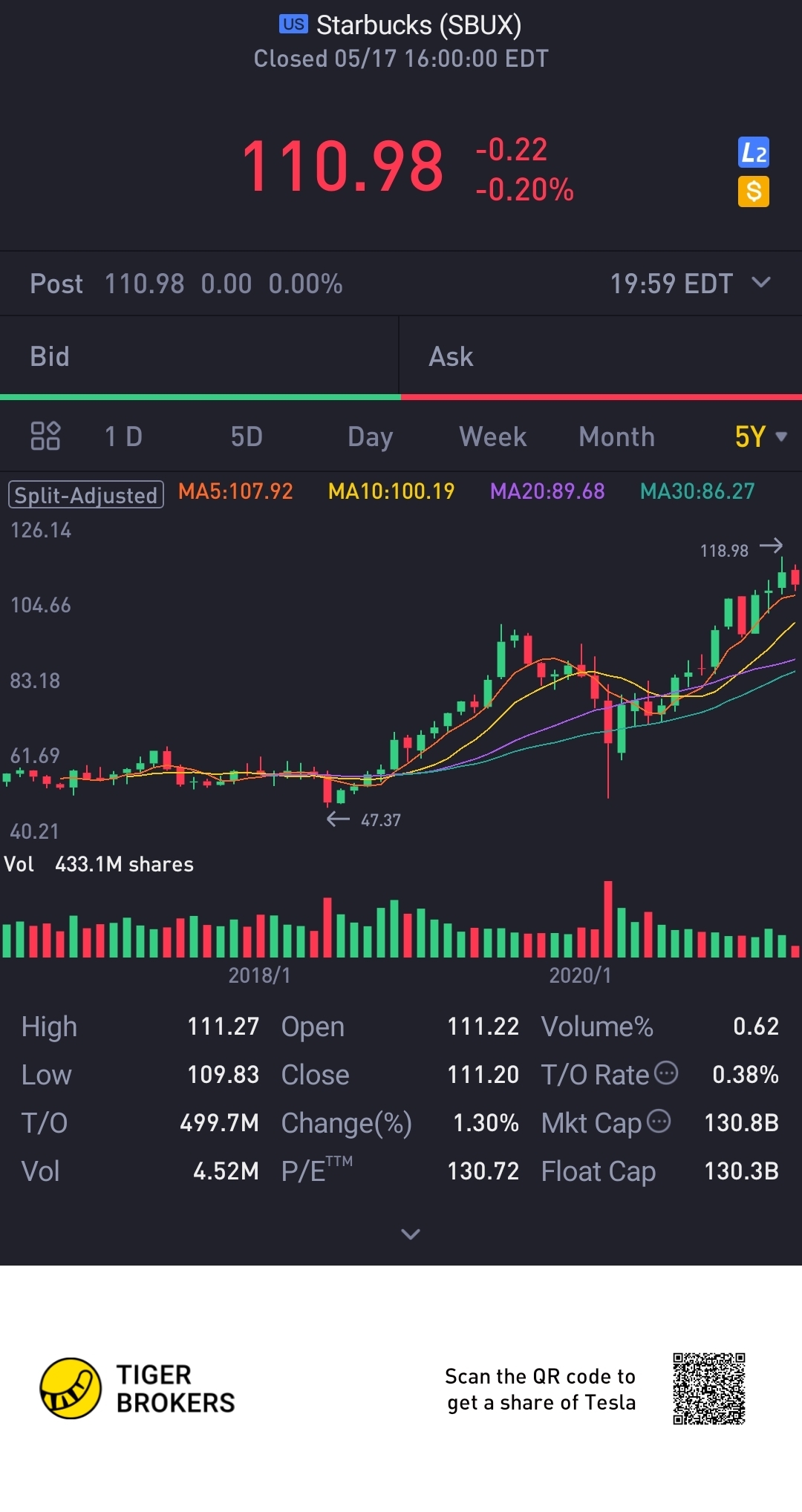Open T/O Rate info bubble icon
The image size is (802, 1512).
(x=667, y=1073)
